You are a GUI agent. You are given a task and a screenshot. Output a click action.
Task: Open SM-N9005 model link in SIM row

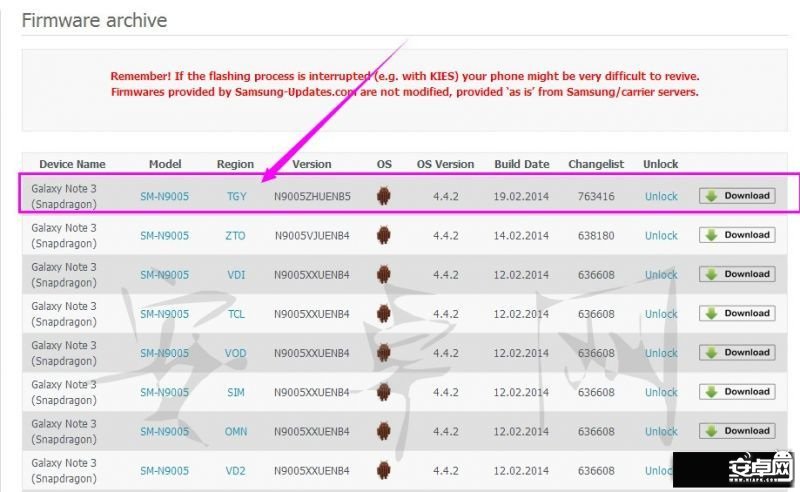point(164,392)
